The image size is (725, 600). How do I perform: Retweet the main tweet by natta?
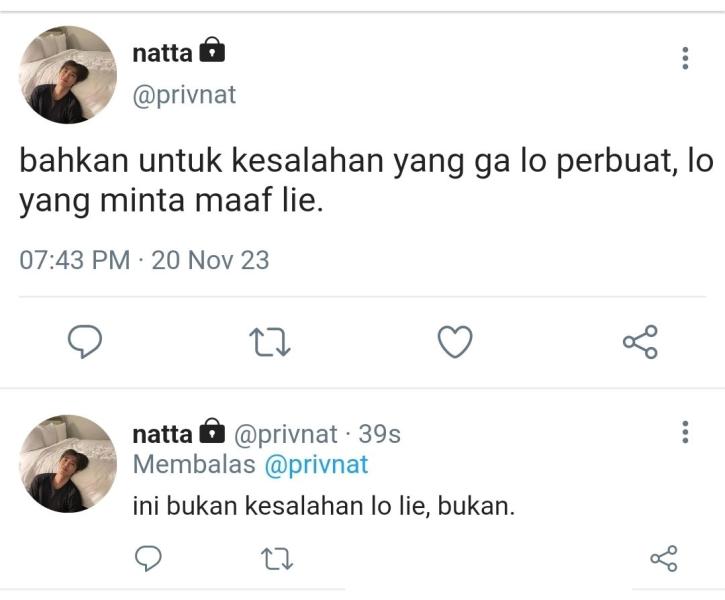[x=269, y=343]
